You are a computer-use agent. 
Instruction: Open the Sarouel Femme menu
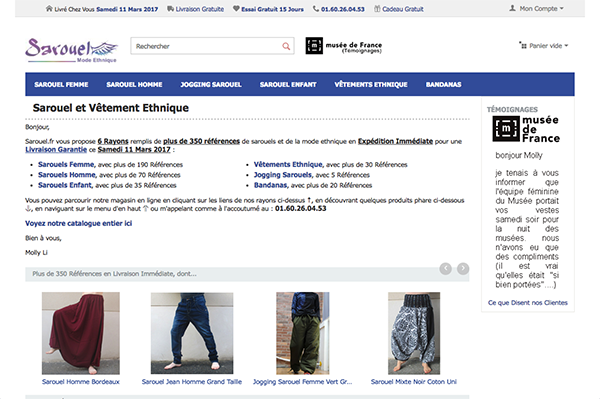(x=61, y=85)
